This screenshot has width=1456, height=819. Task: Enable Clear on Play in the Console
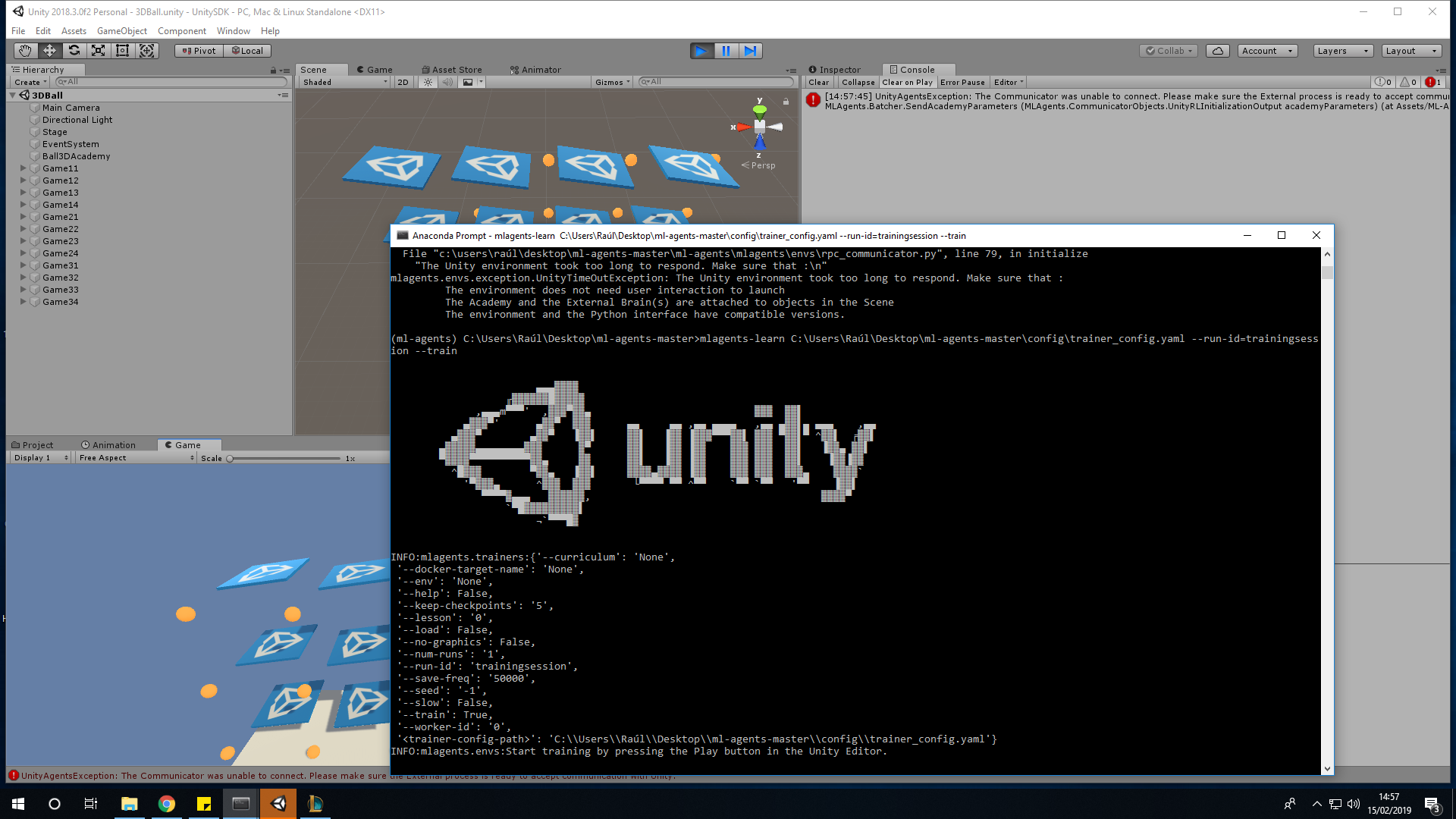pos(907,82)
